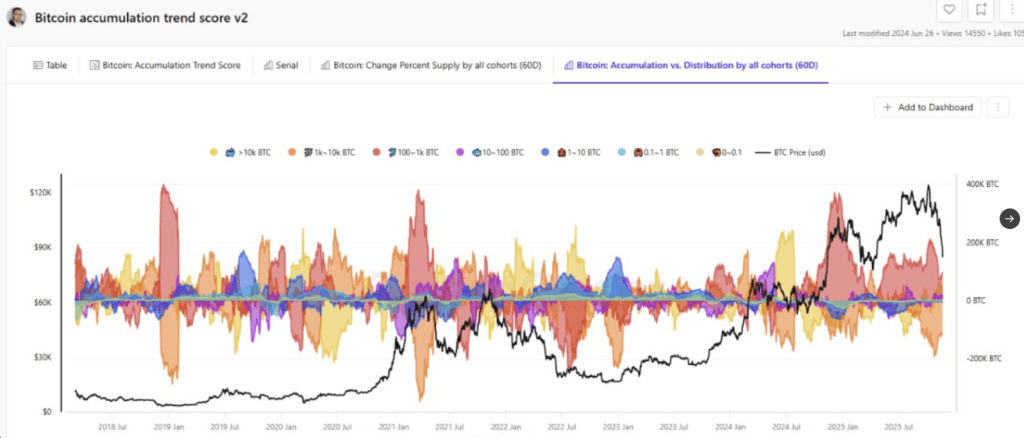Switch to the Table tab
This screenshot has height=438, width=1024.
pyautogui.click(x=50, y=65)
